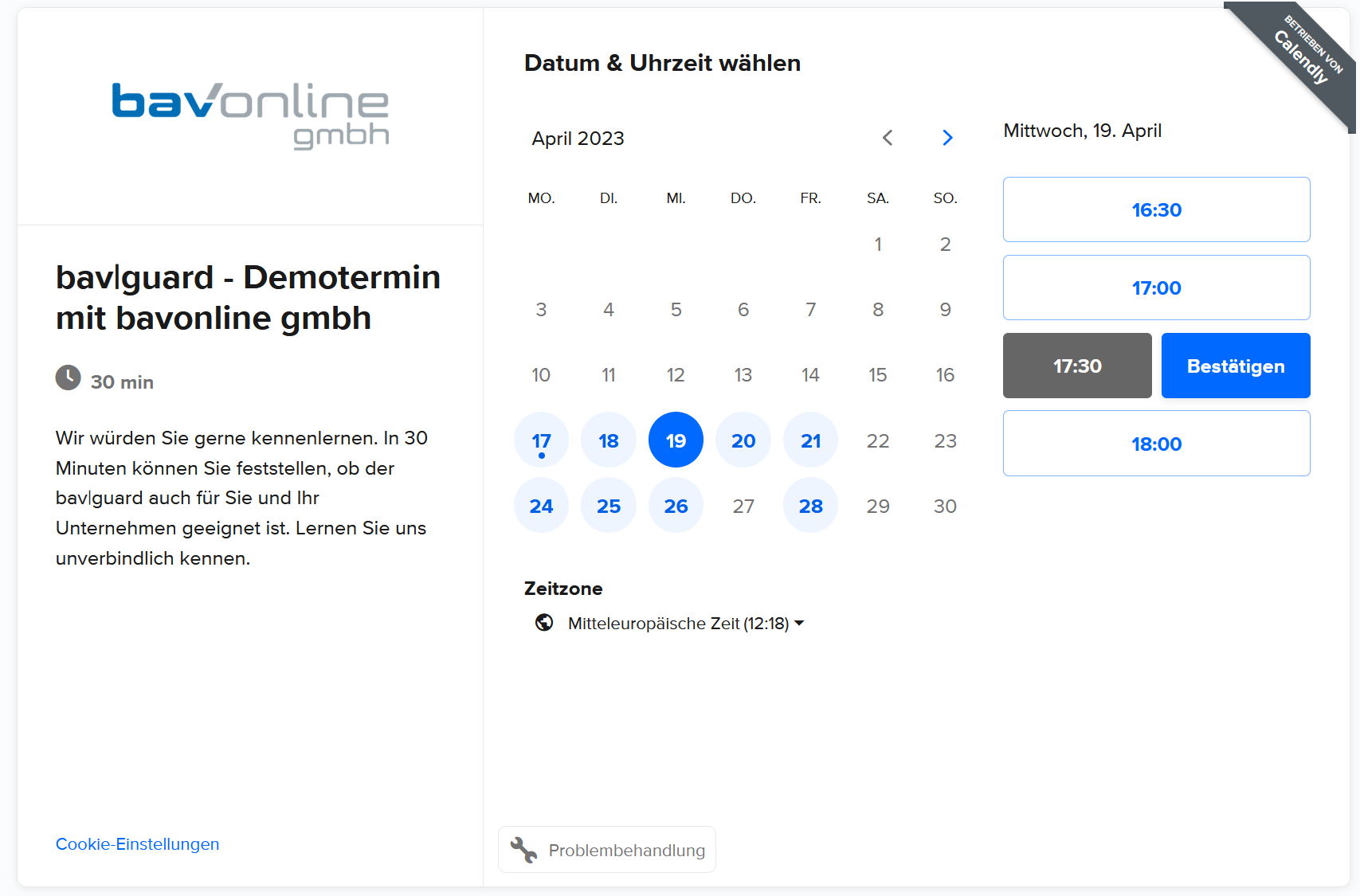
Task: Click the wrench icon for Problembehandlung
Action: [523, 850]
